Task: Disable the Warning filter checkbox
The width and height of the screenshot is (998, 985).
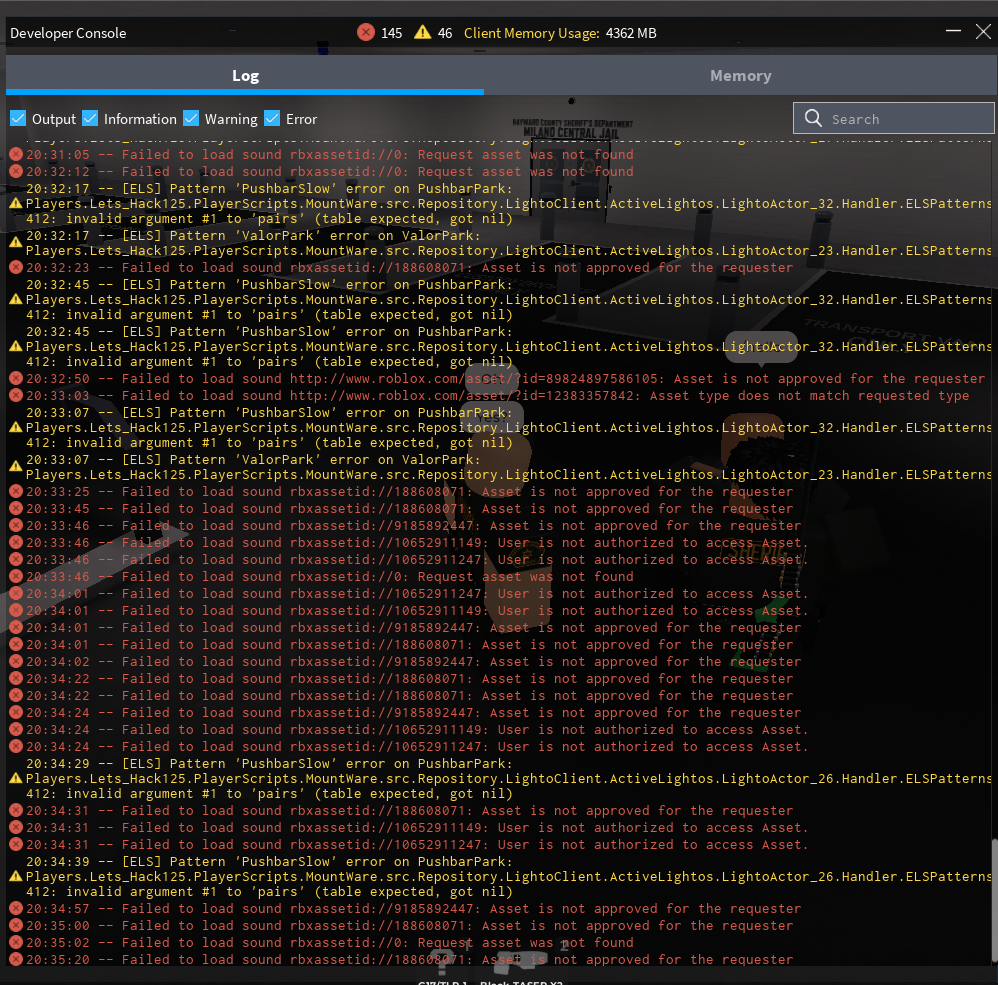Action: (x=191, y=119)
